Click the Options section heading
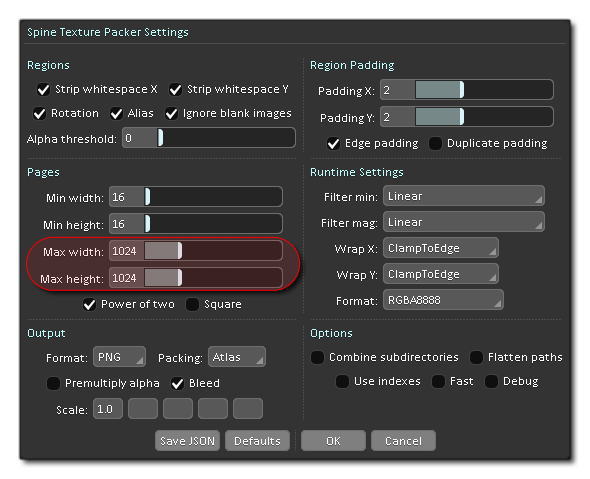The image size is (590, 479). 331,333
